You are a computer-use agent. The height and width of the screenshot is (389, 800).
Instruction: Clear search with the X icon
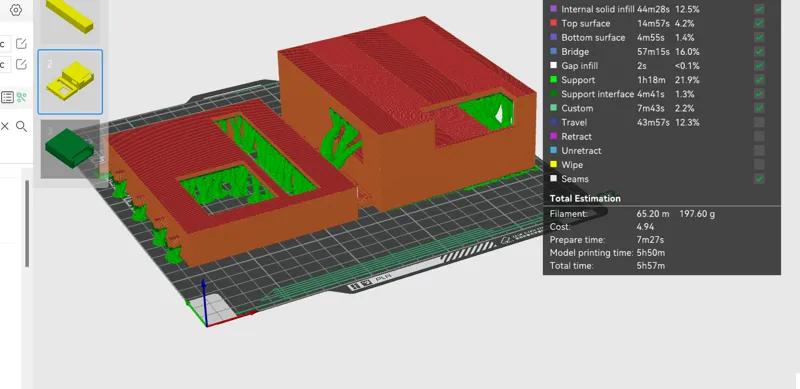click(5, 126)
